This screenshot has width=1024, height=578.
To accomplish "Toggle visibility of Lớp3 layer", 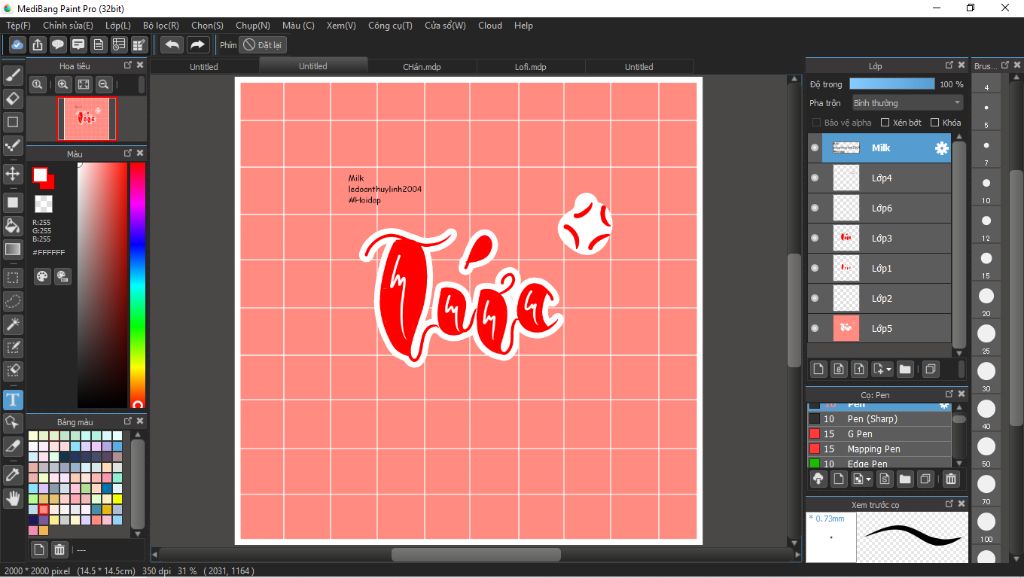I will [814, 238].
